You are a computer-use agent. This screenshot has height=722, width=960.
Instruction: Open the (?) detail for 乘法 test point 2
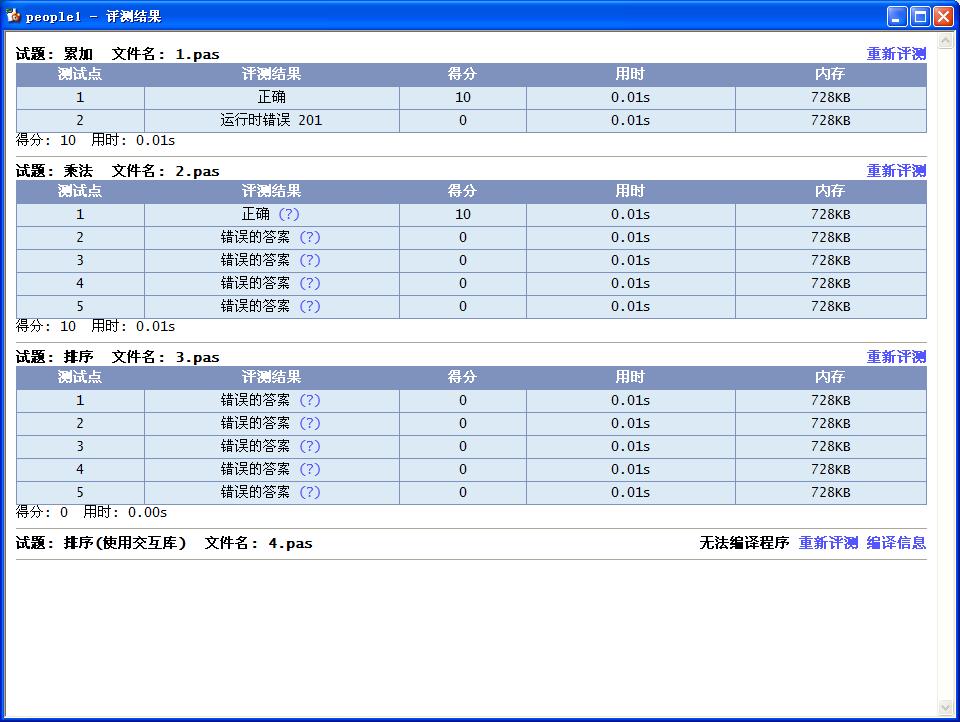(310, 237)
